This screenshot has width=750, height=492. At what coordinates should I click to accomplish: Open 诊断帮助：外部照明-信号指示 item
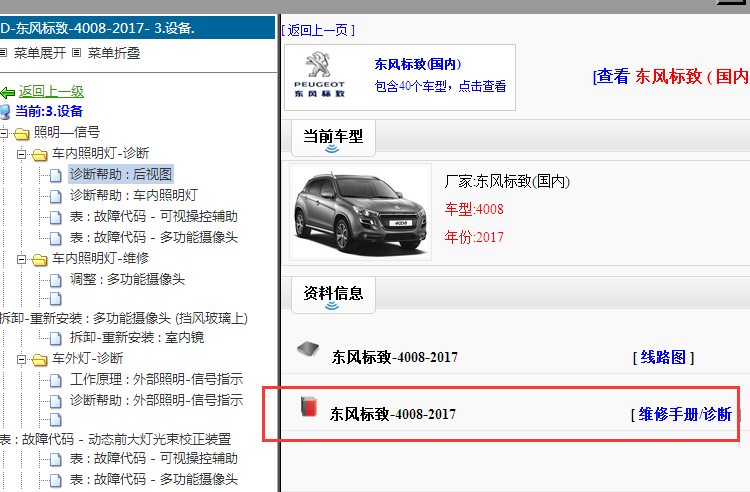pyautogui.click(x=156, y=400)
